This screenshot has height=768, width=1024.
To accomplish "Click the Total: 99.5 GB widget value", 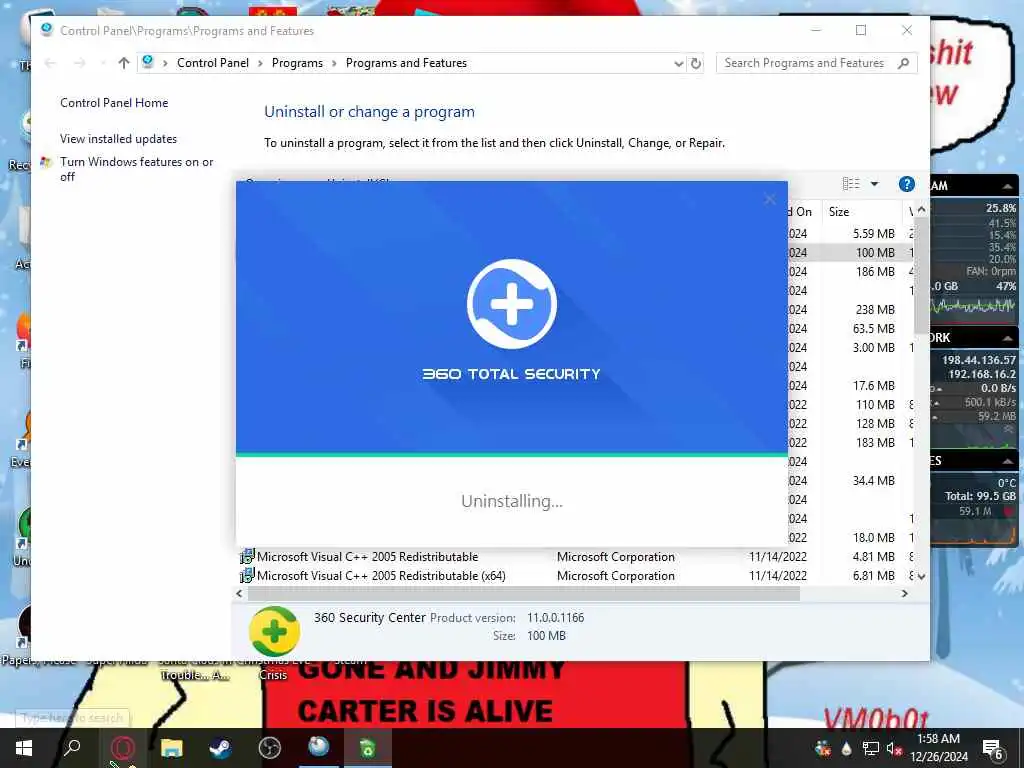I will (x=980, y=496).
